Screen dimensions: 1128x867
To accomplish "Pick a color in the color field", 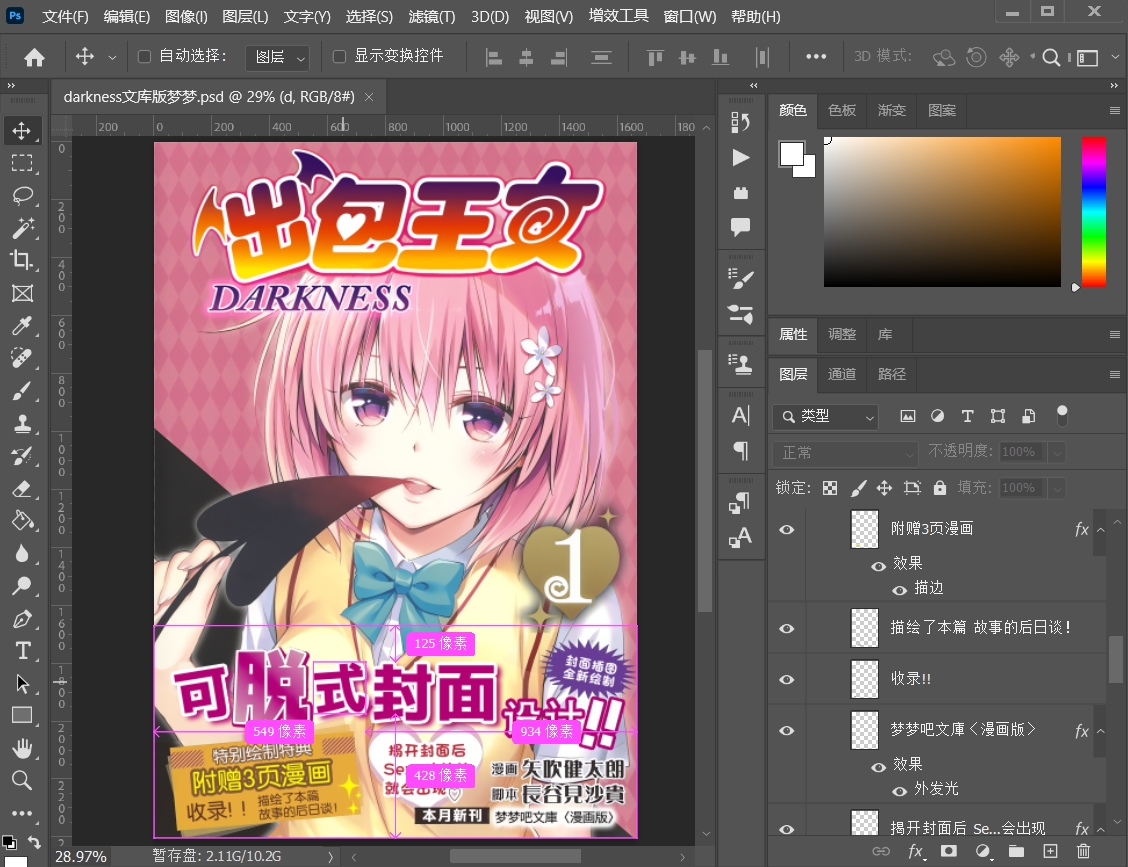I will 942,212.
